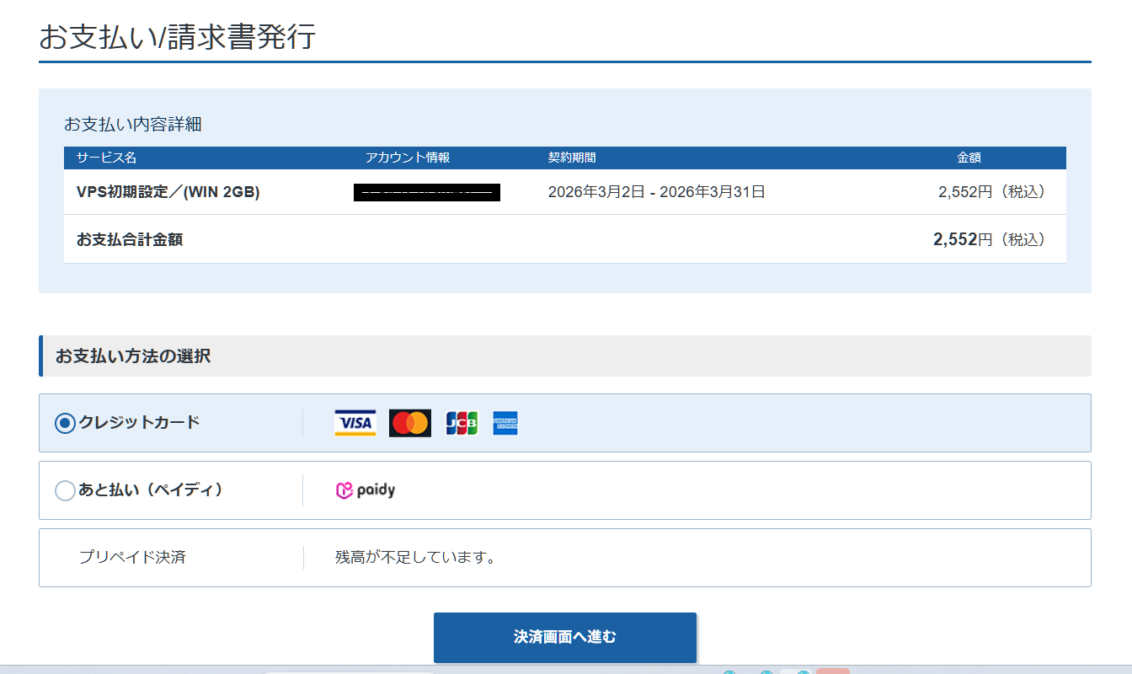
Task: Click the 契約期間 column header
Action: 572,158
